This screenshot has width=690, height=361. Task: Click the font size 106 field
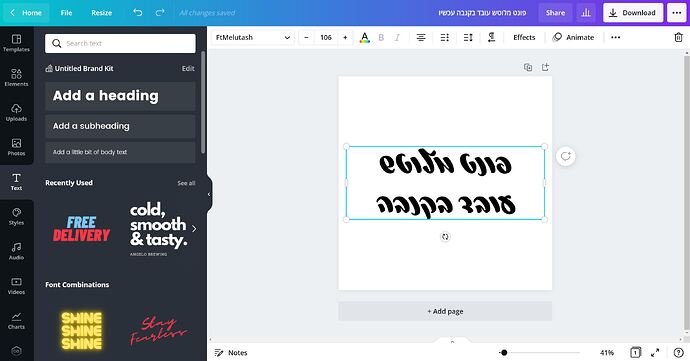click(x=326, y=37)
